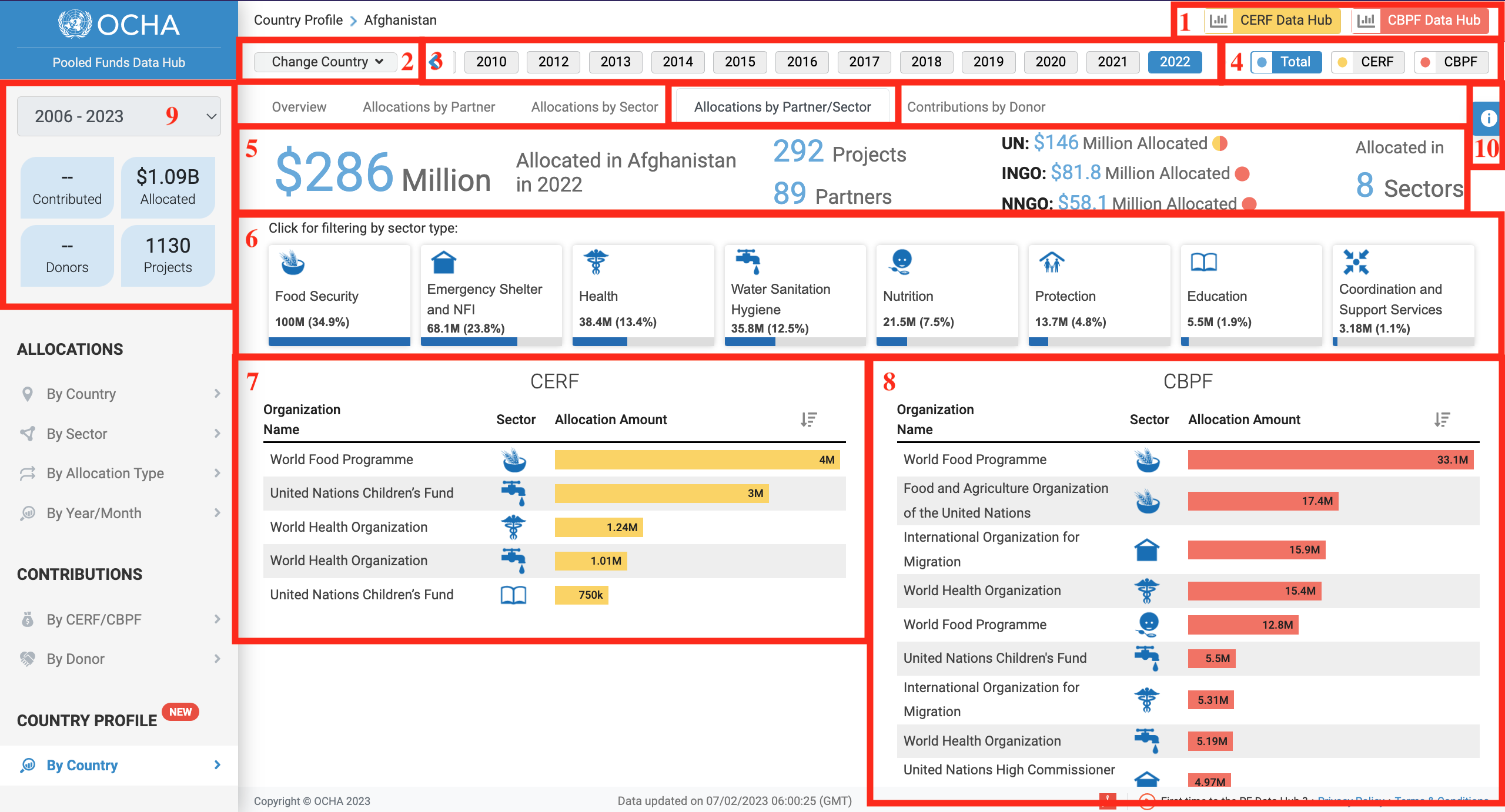The image size is (1505, 812).
Task: Click the By Donor handshake icon
Action: tap(28, 659)
